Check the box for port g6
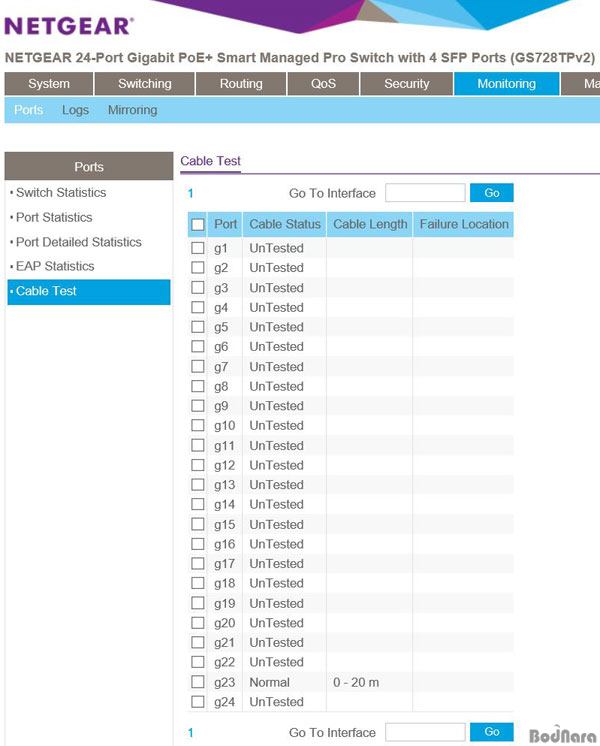Screen dimensions: 600x746 [x=197, y=346]
